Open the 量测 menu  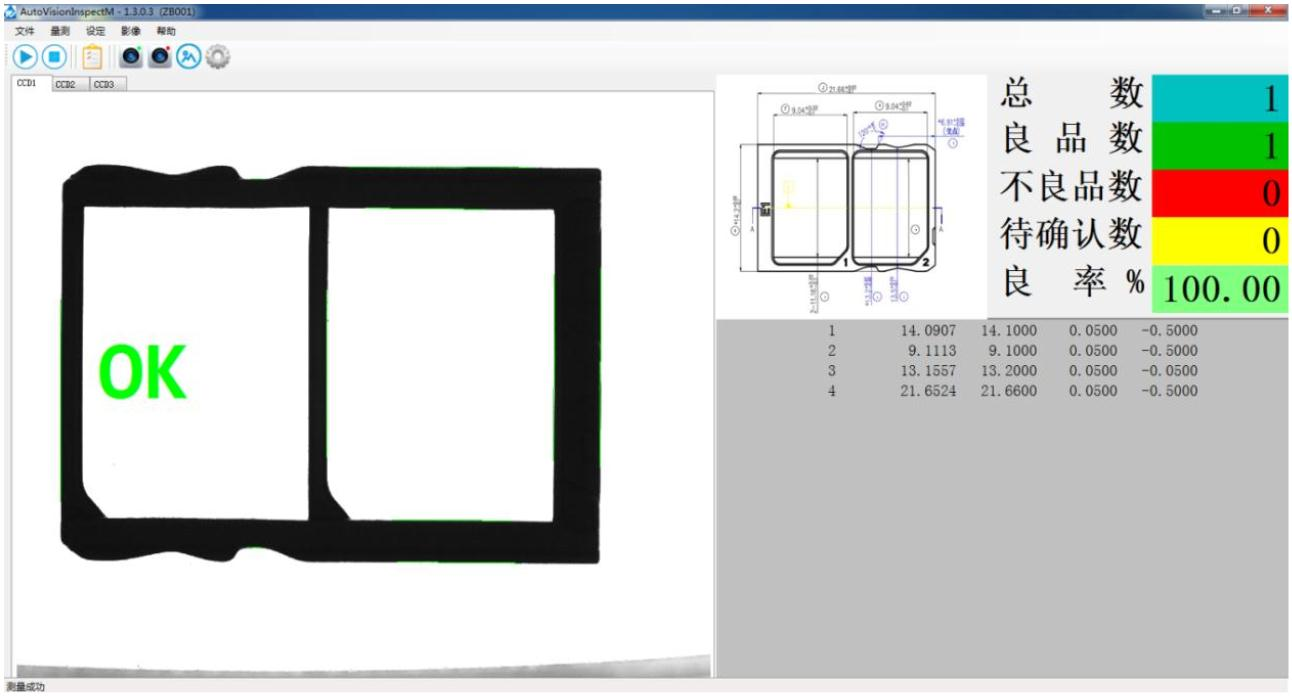pos(60,31)
